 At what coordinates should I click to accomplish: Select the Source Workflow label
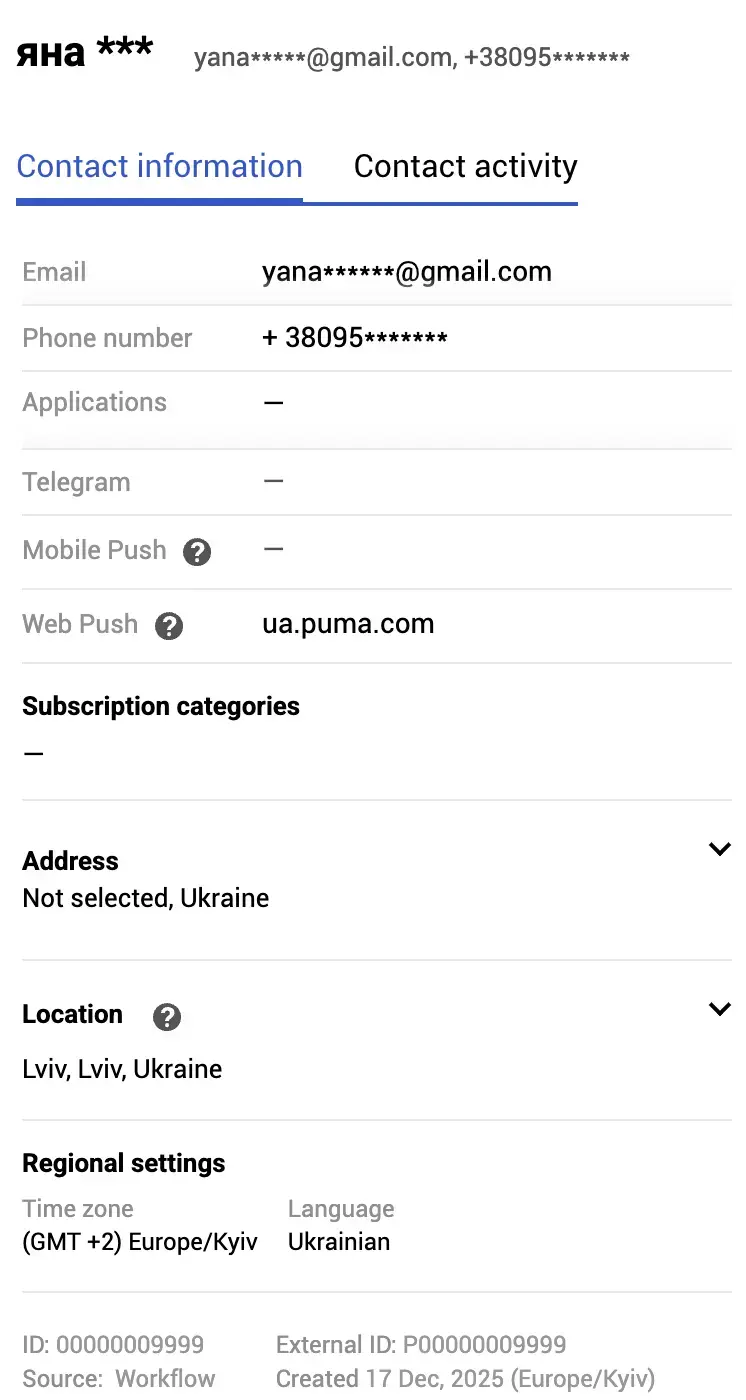tap(118, 1378)
